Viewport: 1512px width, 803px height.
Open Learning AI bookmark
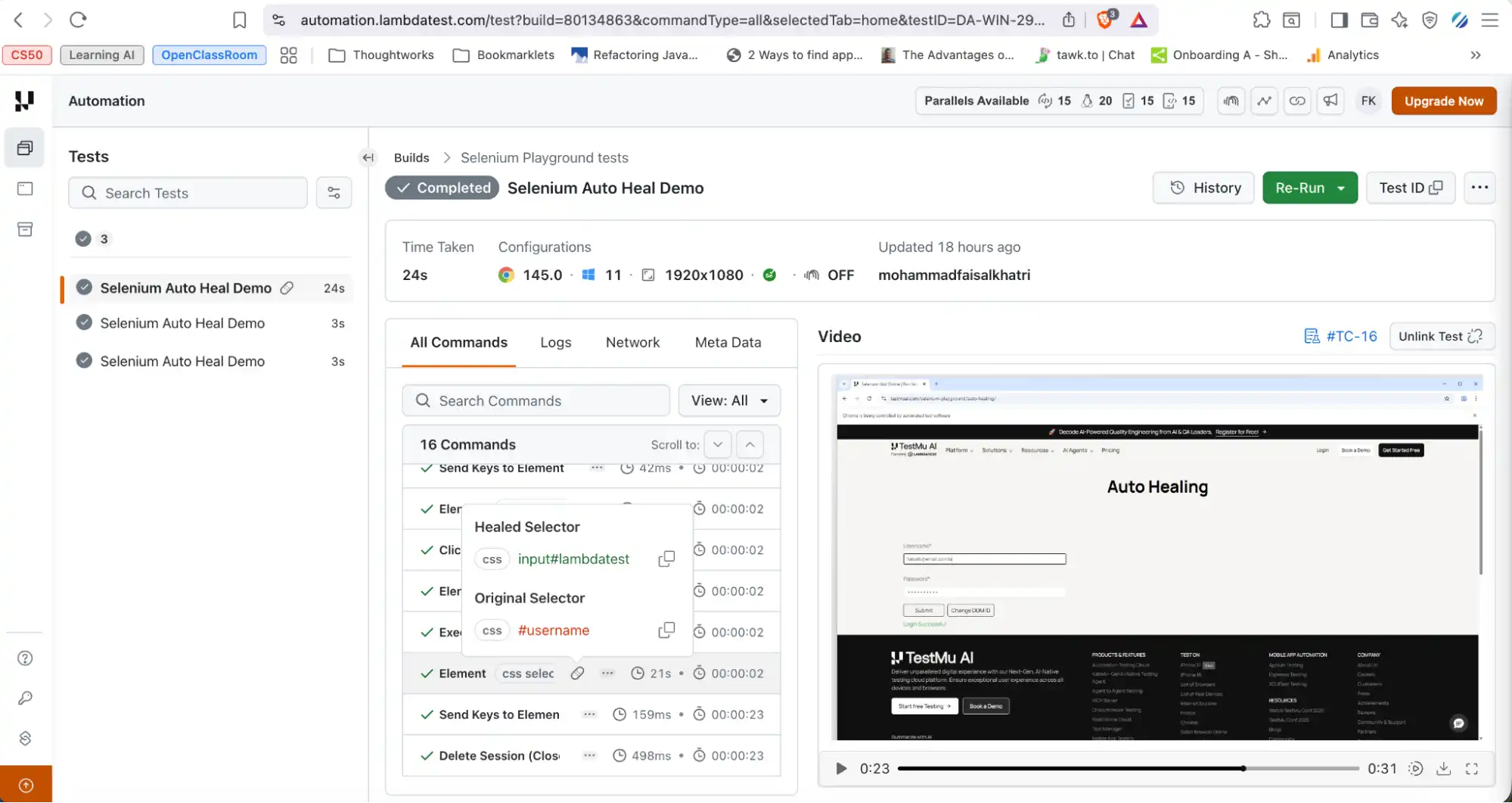pyautogui.click(x=101, y=55)
